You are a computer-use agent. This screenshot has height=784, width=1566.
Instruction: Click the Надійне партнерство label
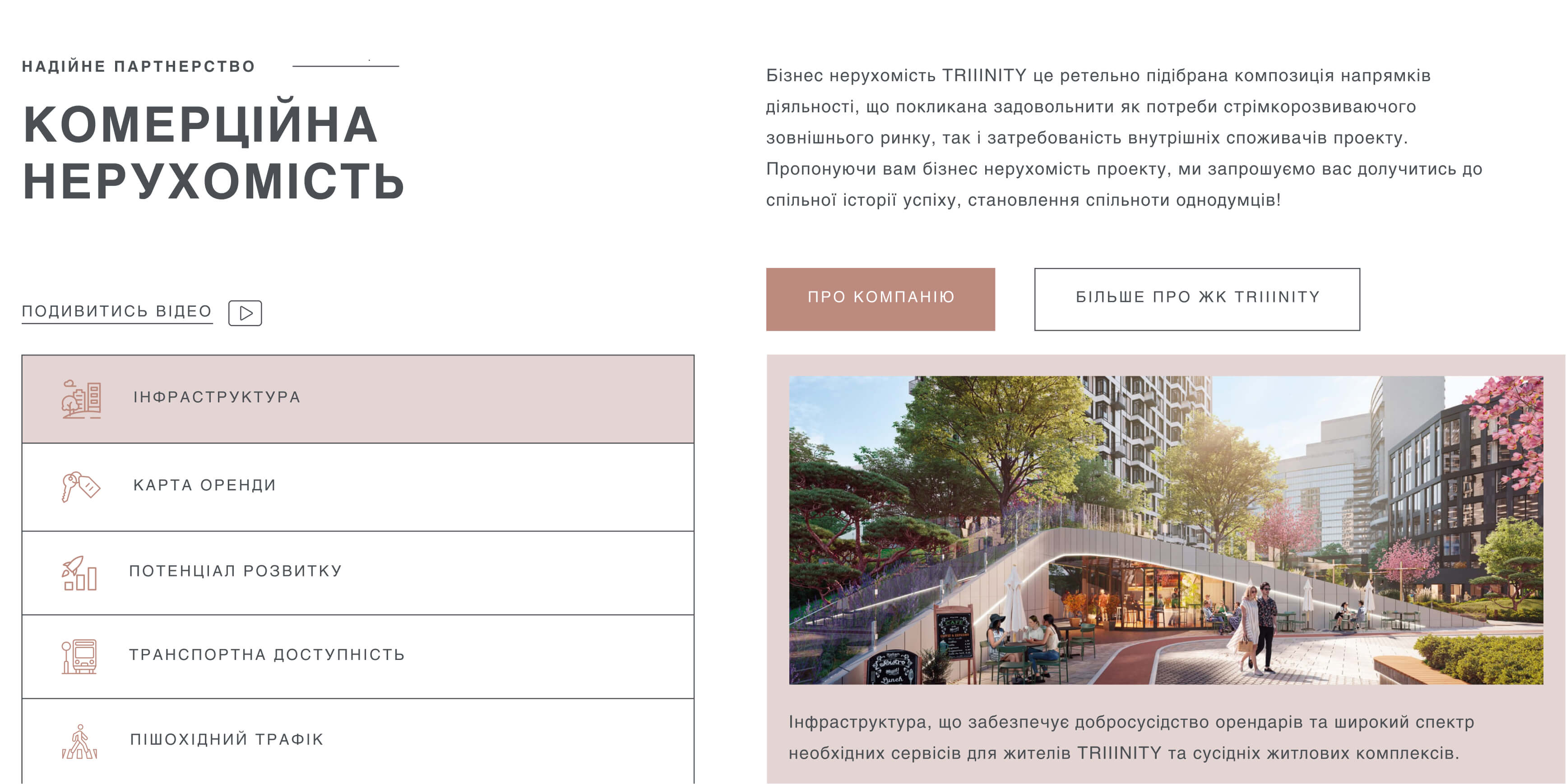tap(139, 66)
